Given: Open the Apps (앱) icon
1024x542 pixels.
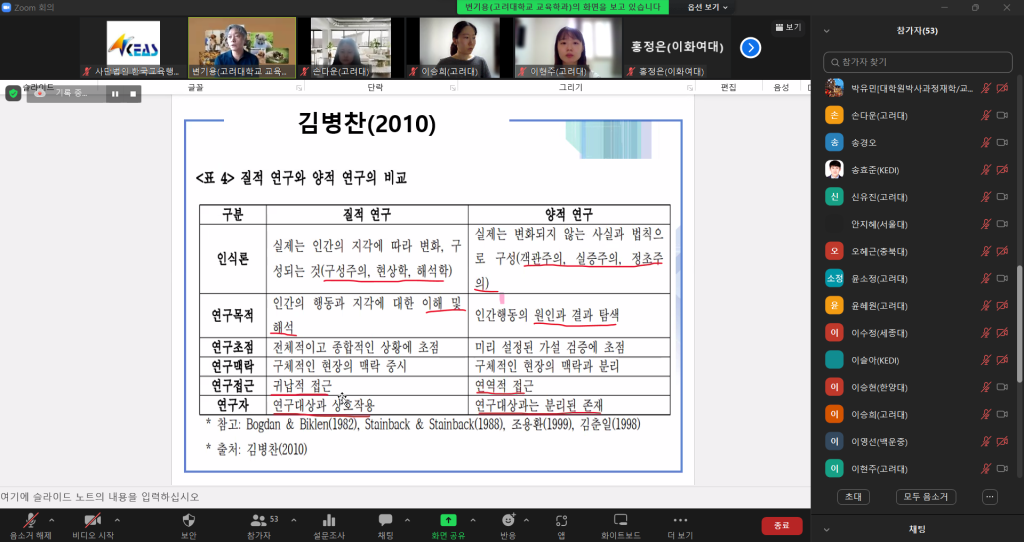Looking at the screenshot, I should point(562,521).
